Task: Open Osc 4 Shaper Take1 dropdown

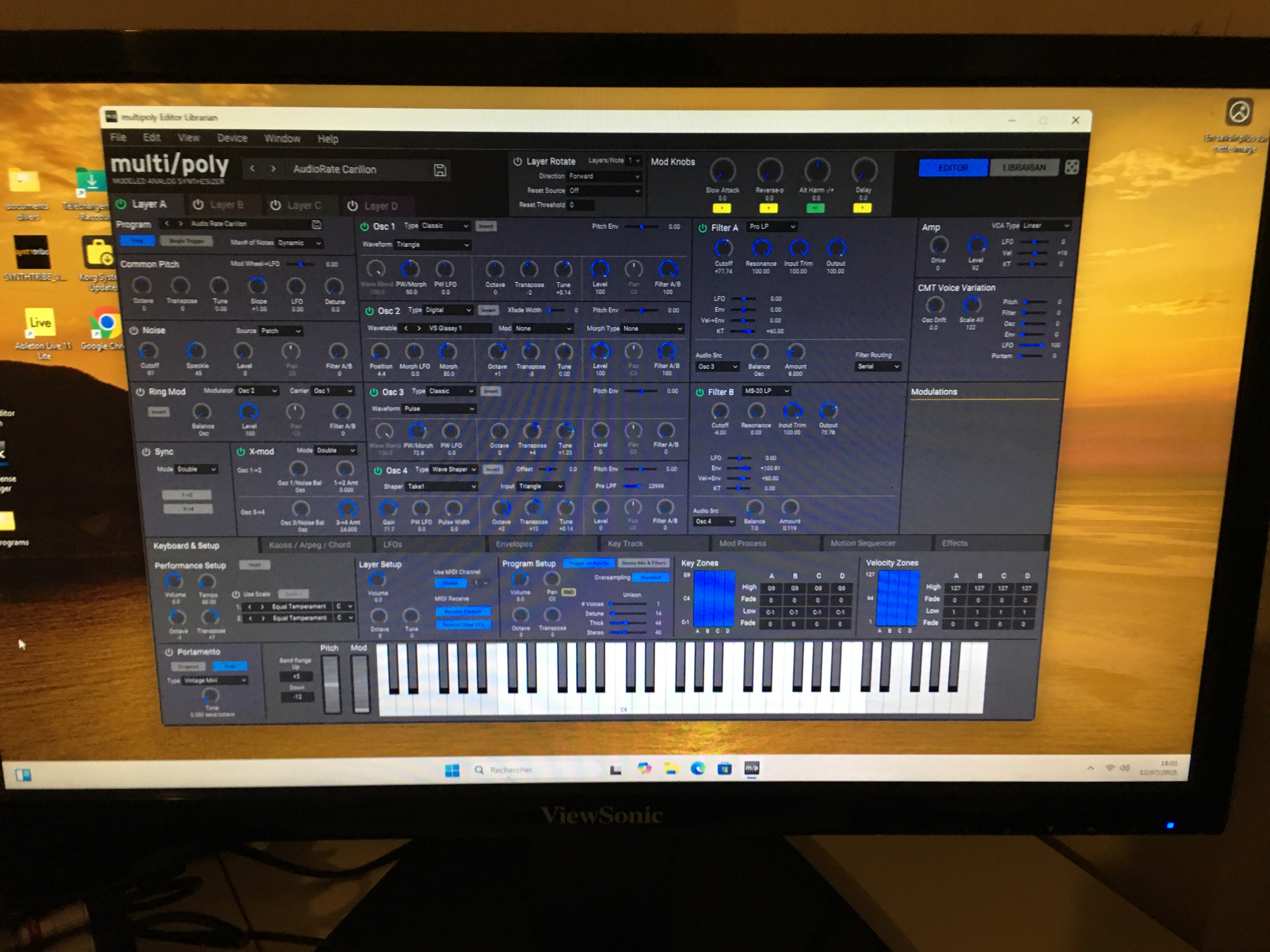Action: tap(442, 486)
